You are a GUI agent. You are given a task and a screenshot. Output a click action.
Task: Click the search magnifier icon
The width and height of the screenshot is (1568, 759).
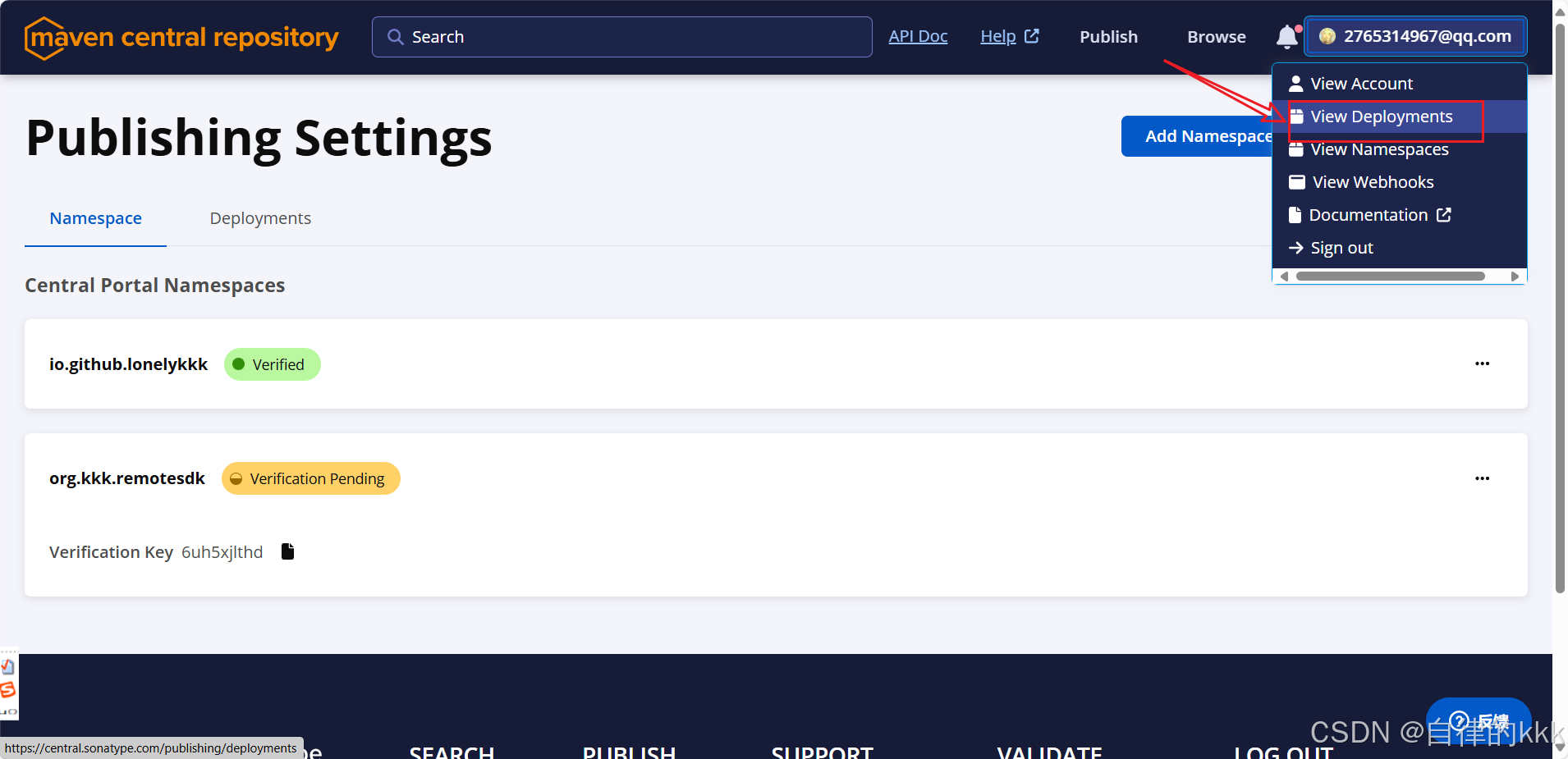[x=395, y=37]
